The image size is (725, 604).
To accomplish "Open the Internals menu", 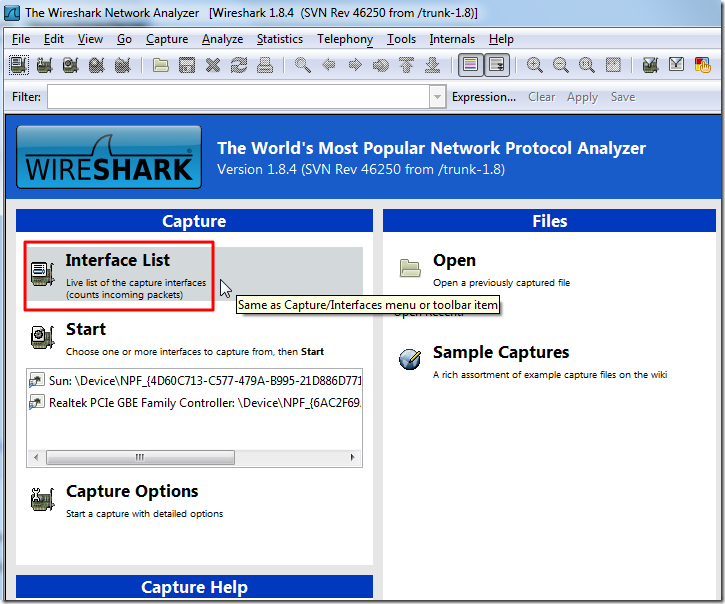I will pos(452,39).
